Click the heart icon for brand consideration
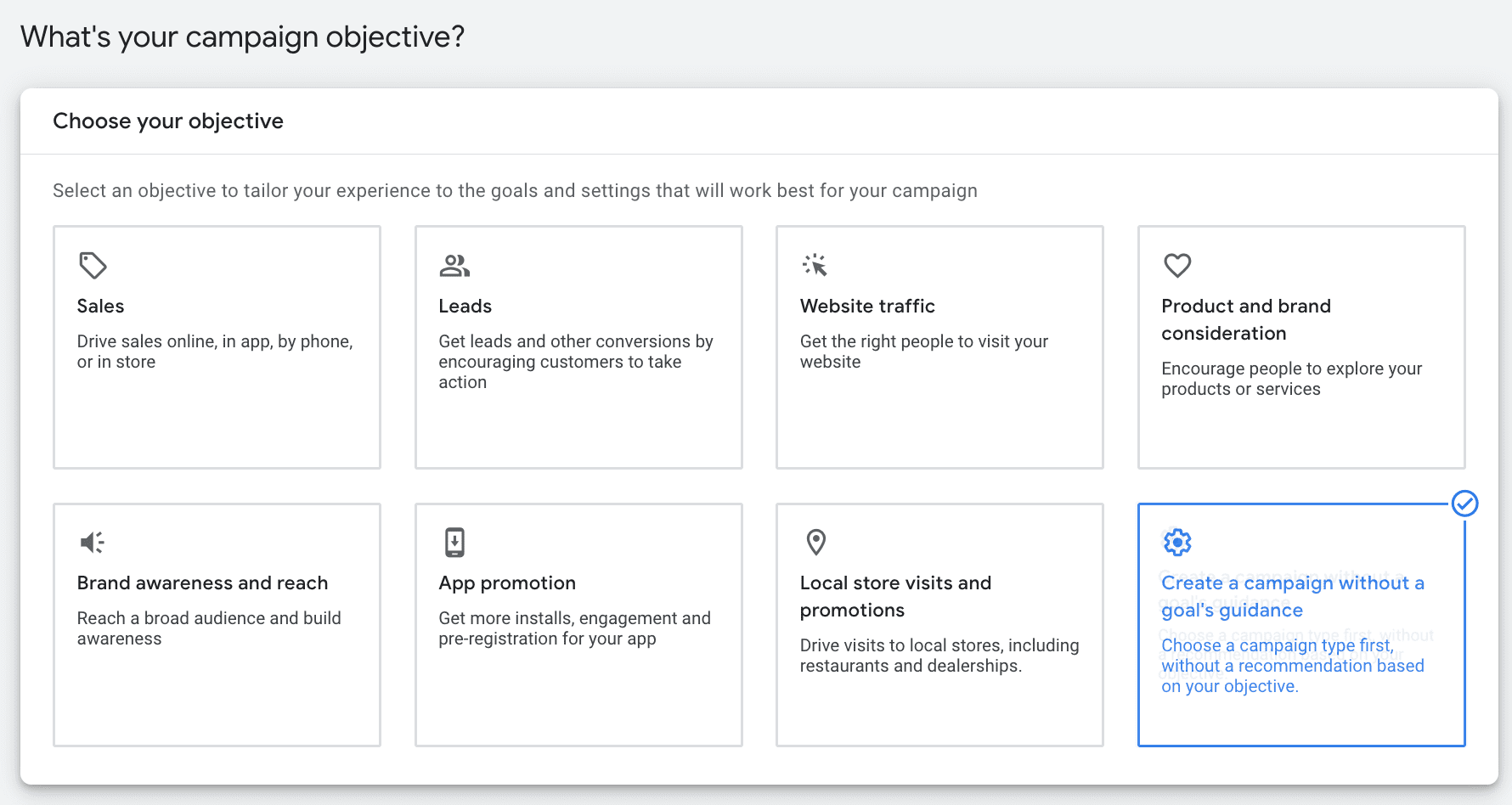Viewport: 1512px width, 805px height. pyautogui.click(x=1177, y=266)
